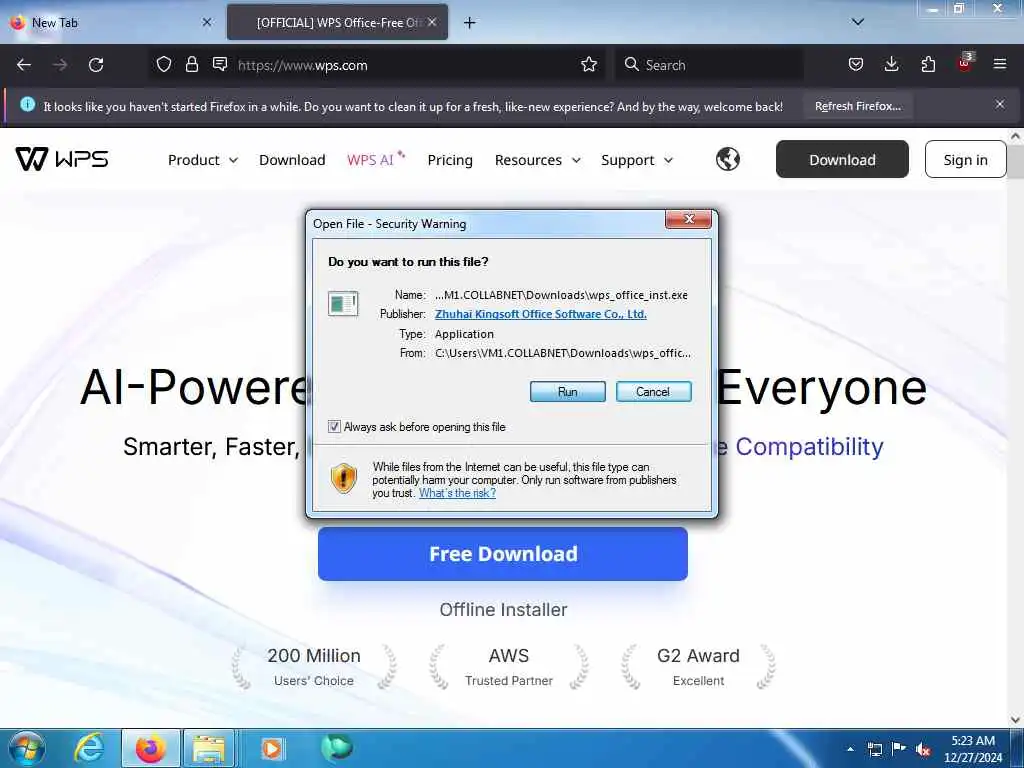This screenshot has height=768, width=1024.
Task: Open the Download nav link
Action: coord(292,160)
